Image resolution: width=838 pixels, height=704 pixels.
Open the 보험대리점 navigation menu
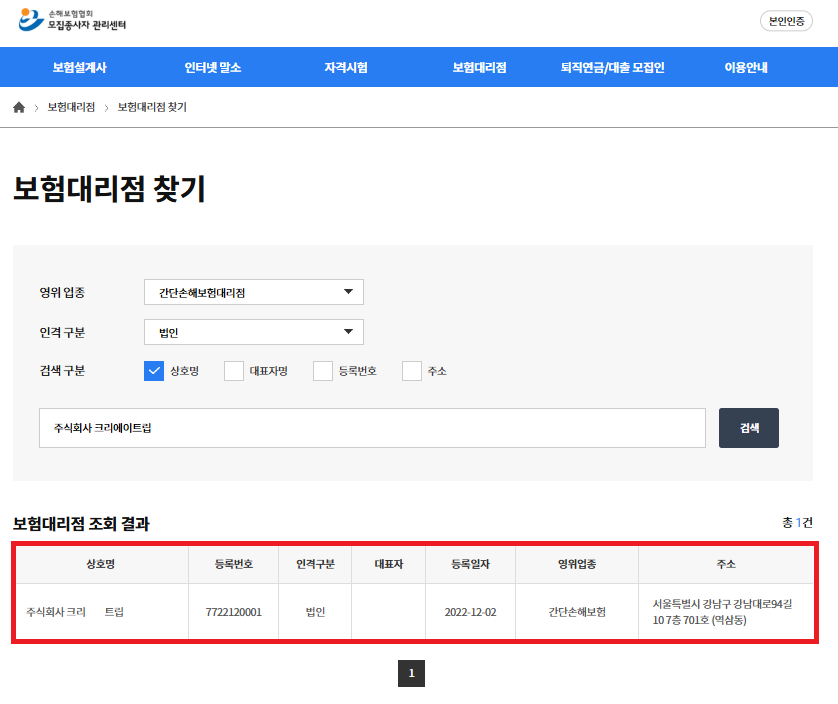pyautogui.click(x=479, y=68)
